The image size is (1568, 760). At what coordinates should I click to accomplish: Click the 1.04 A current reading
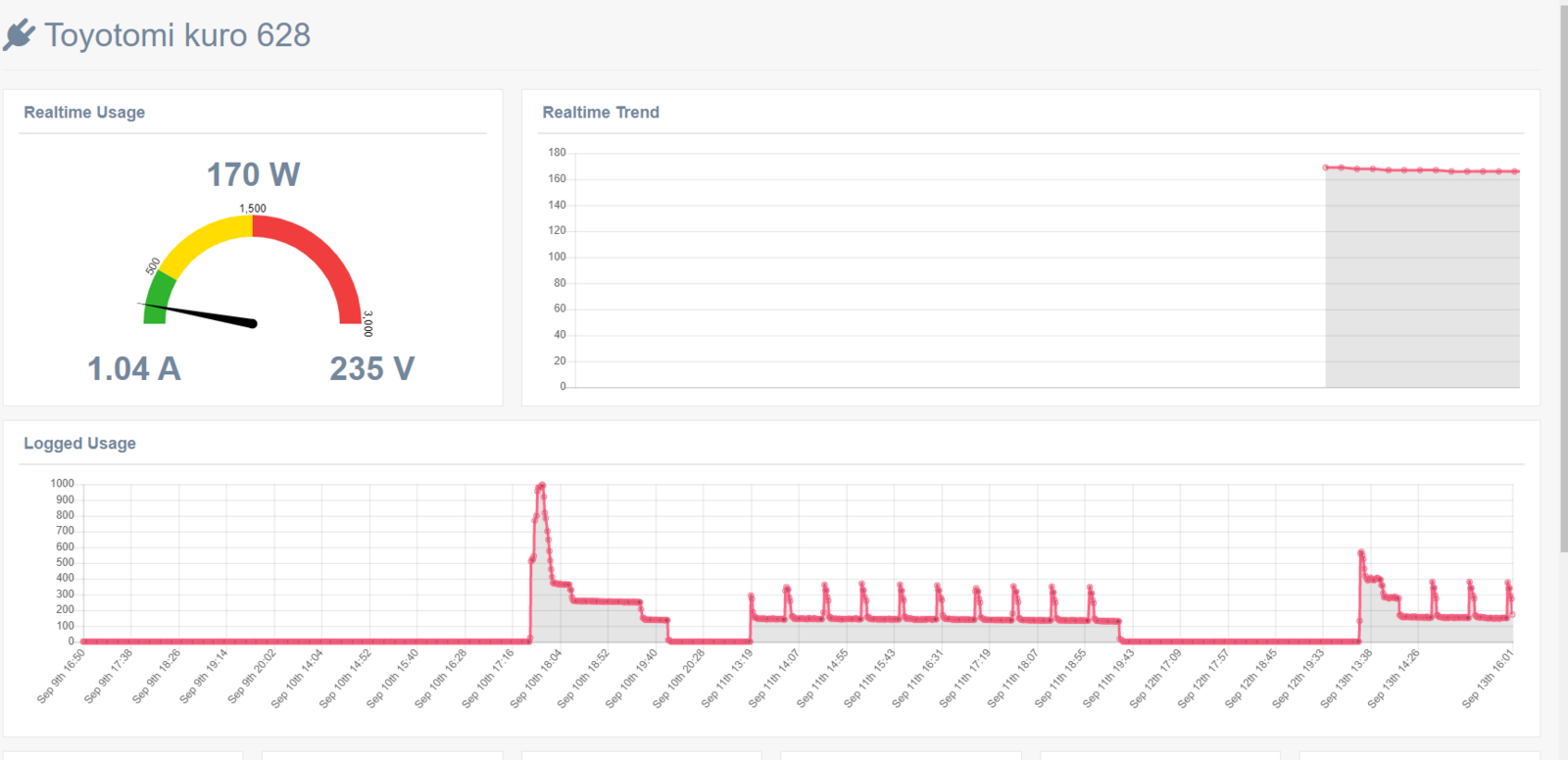[134, 369]
